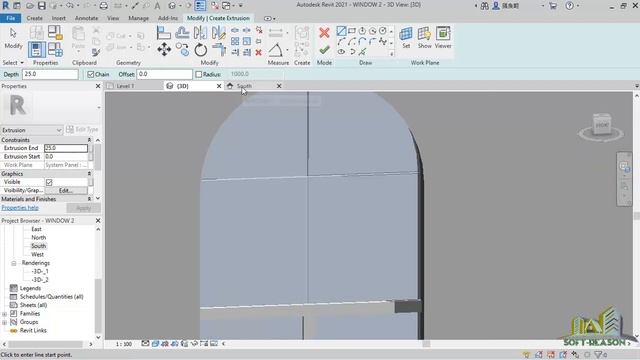The width and height of the screenshot is (640, 360).
Task: Toggle the Visible checkbox in Properties
Action: [x=49, y=182]
